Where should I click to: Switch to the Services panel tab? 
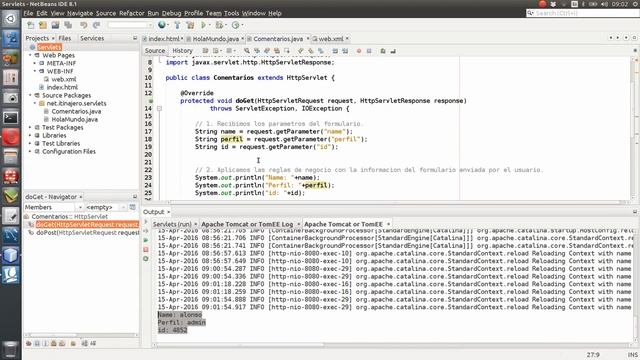point(92,38)
